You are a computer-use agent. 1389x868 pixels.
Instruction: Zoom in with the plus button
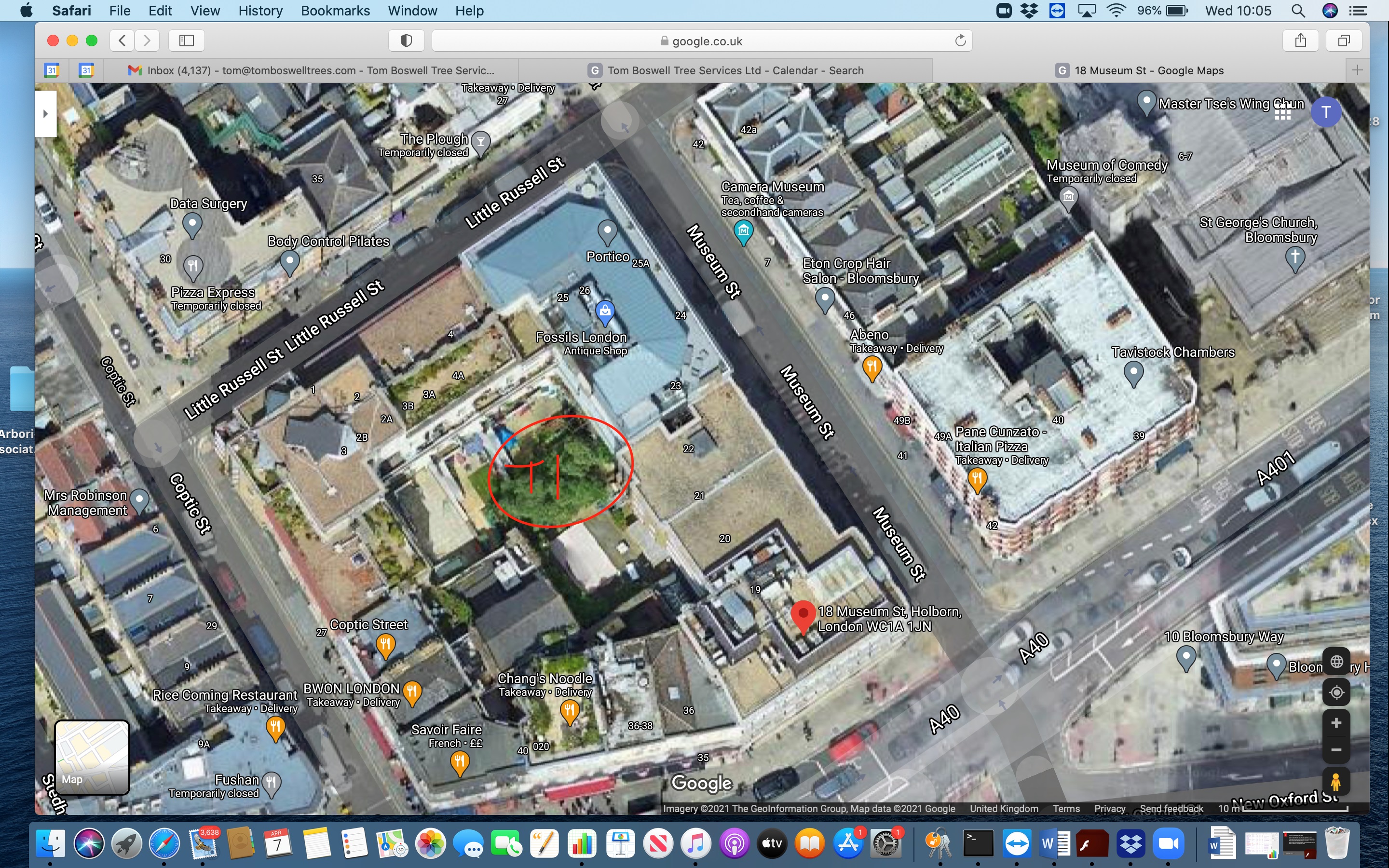coord(1336,723)
